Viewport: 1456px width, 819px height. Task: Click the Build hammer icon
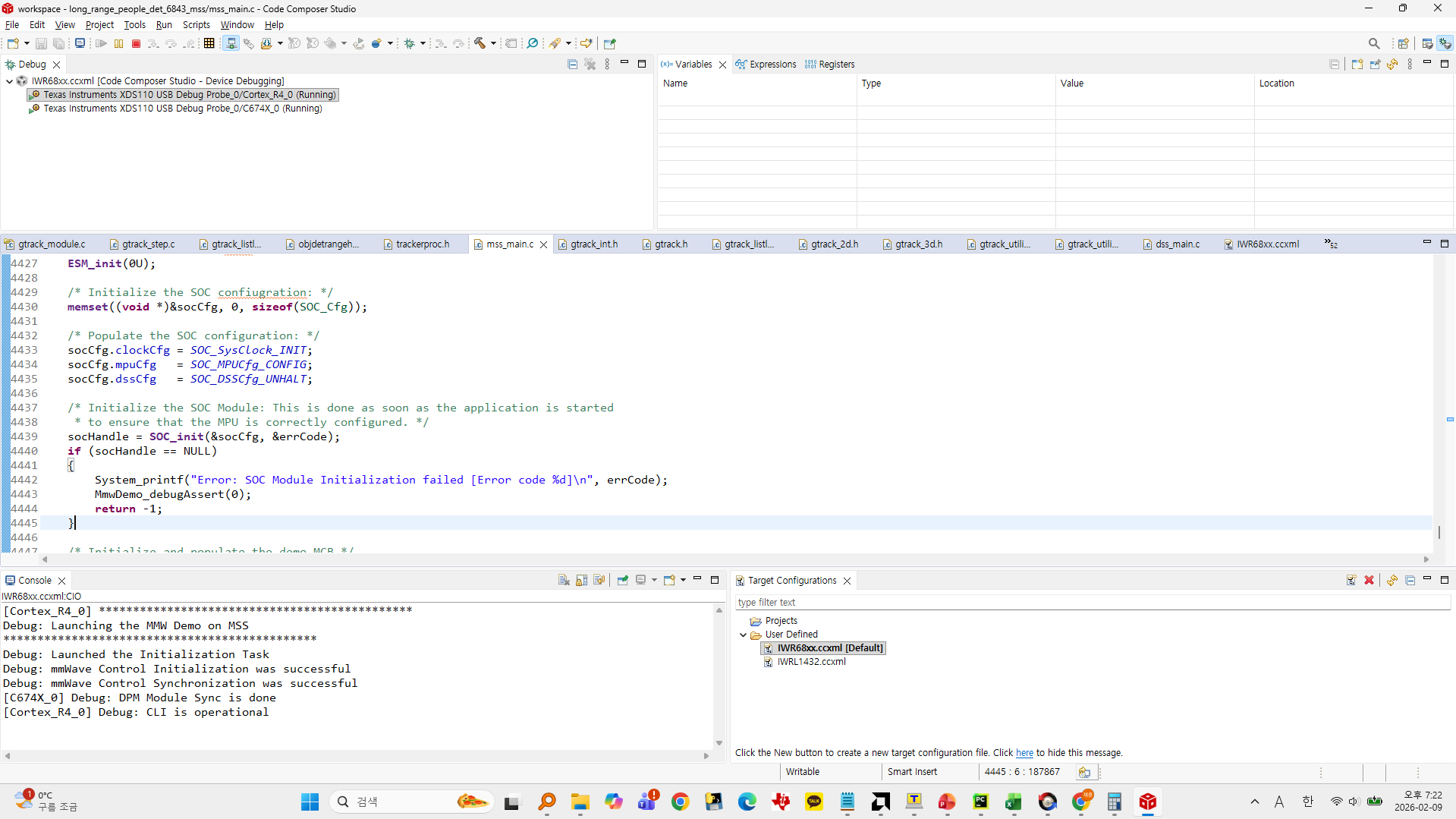point(480,44)
